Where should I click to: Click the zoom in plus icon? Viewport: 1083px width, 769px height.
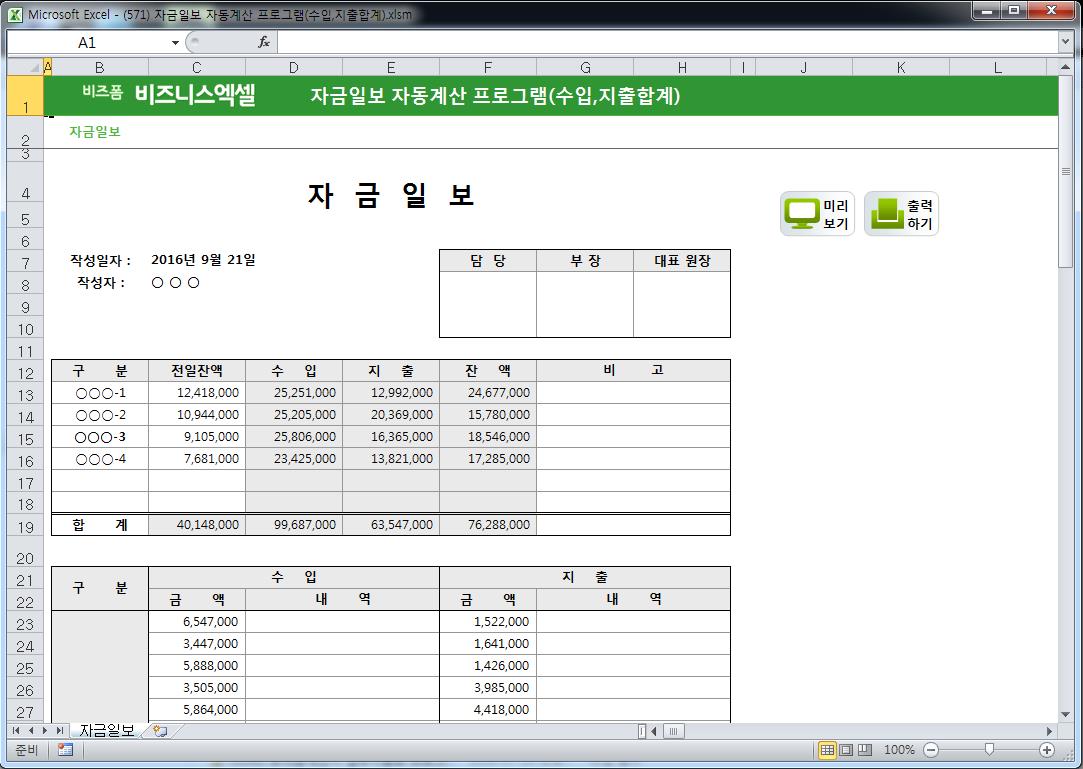tap(1047, 749)
